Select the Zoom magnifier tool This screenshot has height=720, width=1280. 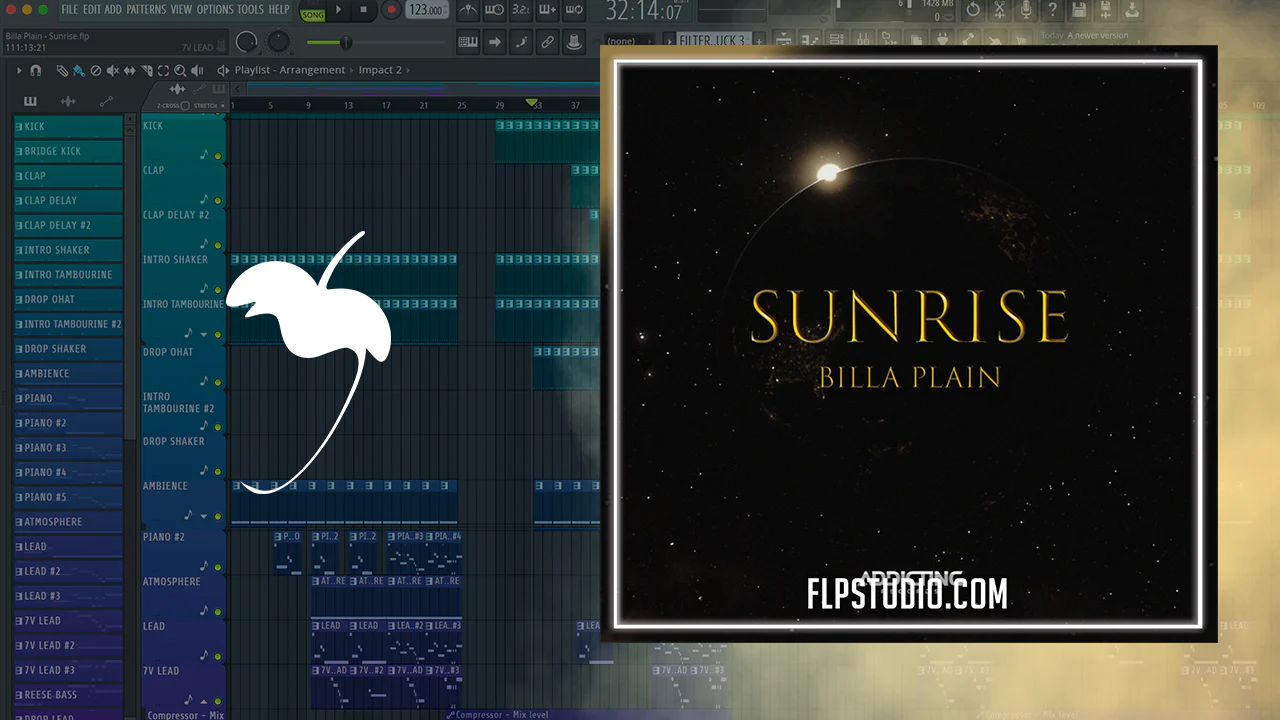click(180, 71)
